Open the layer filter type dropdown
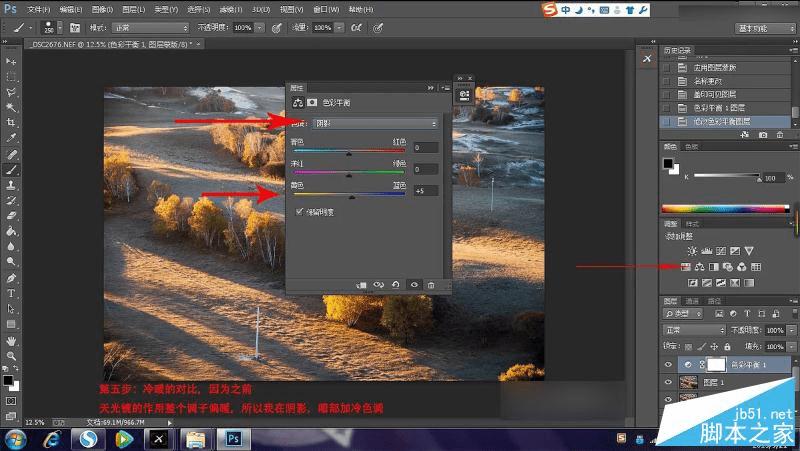 pyautogui.click(x=683, y=314)
